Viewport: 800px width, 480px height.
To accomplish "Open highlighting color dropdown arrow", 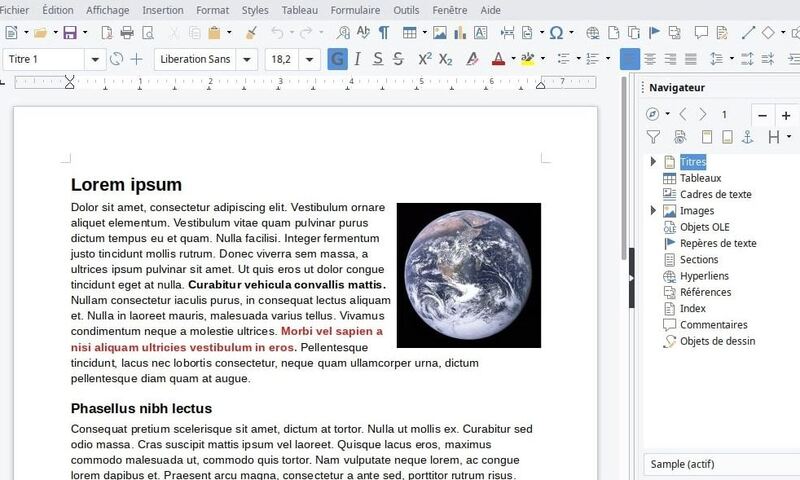I will 542,59.
